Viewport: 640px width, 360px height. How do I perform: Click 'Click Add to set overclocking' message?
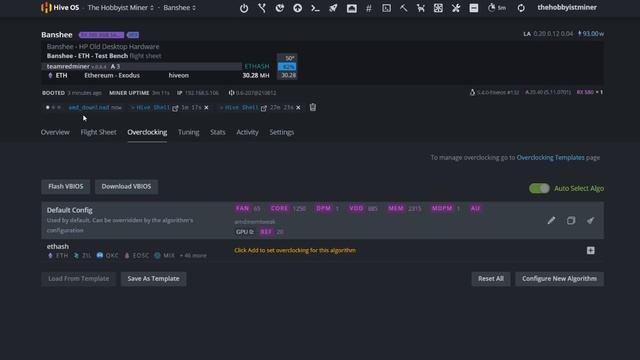(x=295, y=250)
